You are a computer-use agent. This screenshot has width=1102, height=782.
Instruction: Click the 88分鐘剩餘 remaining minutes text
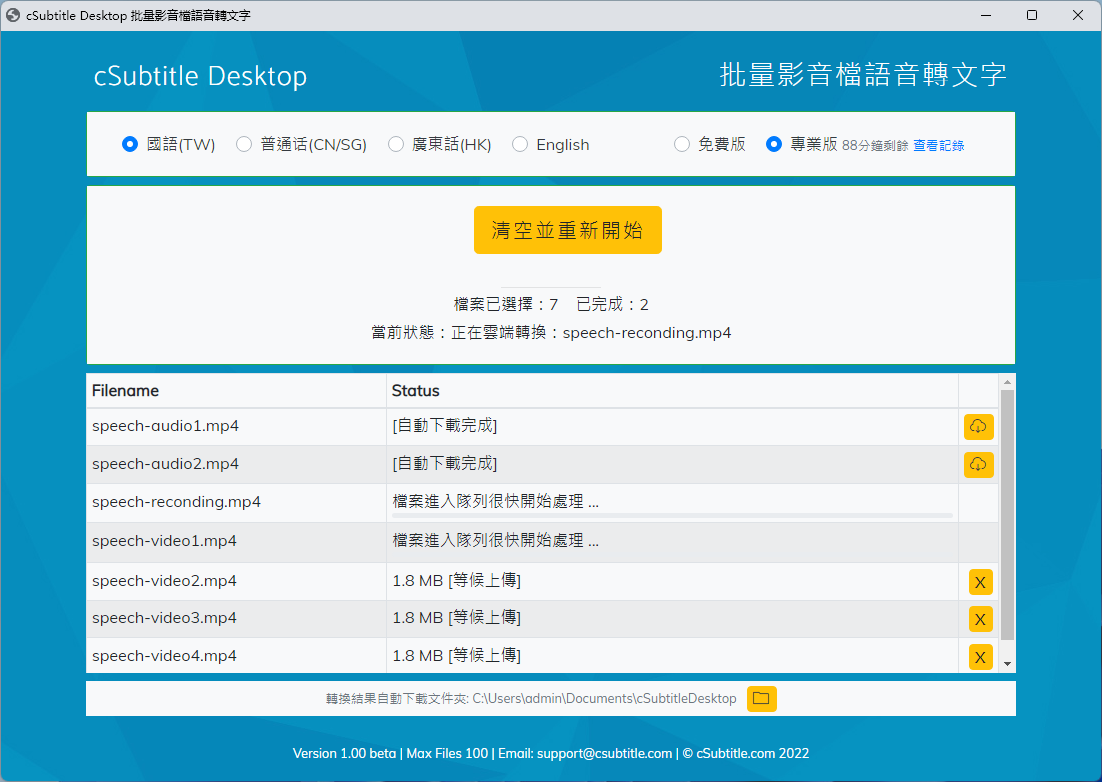[875, 145]
